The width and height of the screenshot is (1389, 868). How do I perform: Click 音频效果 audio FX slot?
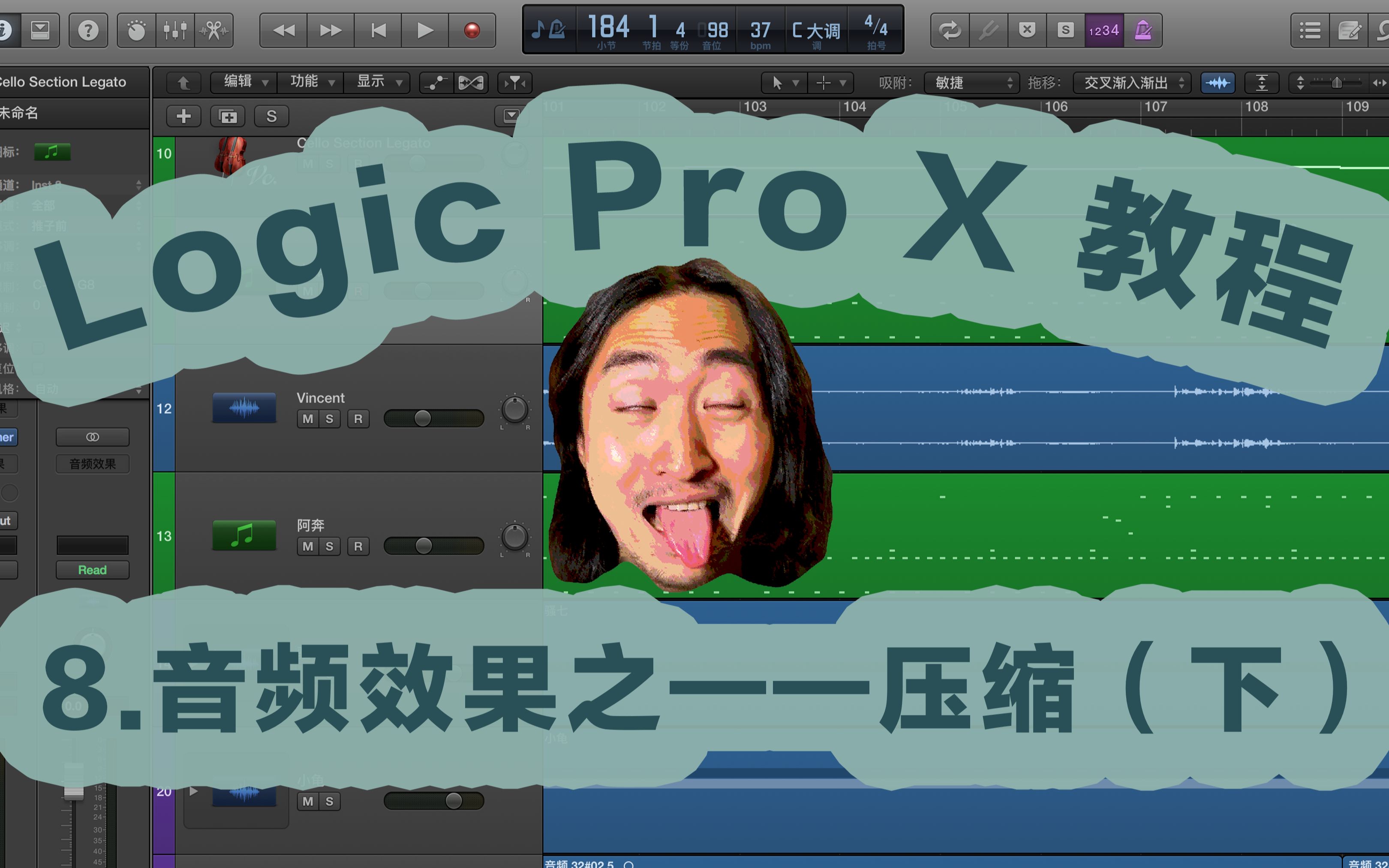[x=93, y=464]
